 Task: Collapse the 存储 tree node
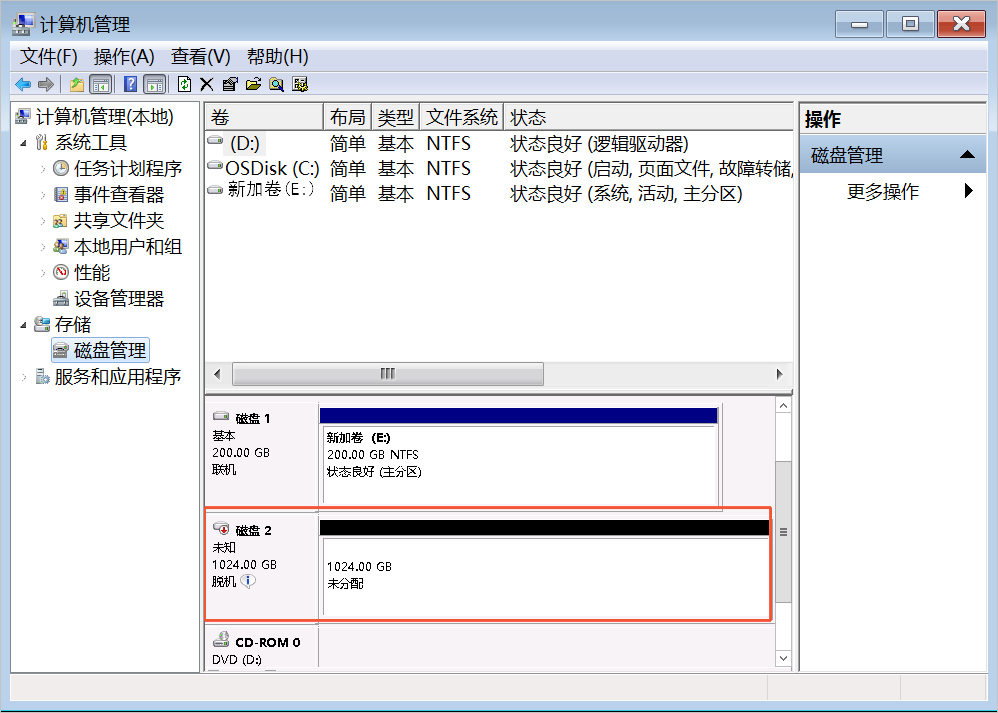(24, 325)
